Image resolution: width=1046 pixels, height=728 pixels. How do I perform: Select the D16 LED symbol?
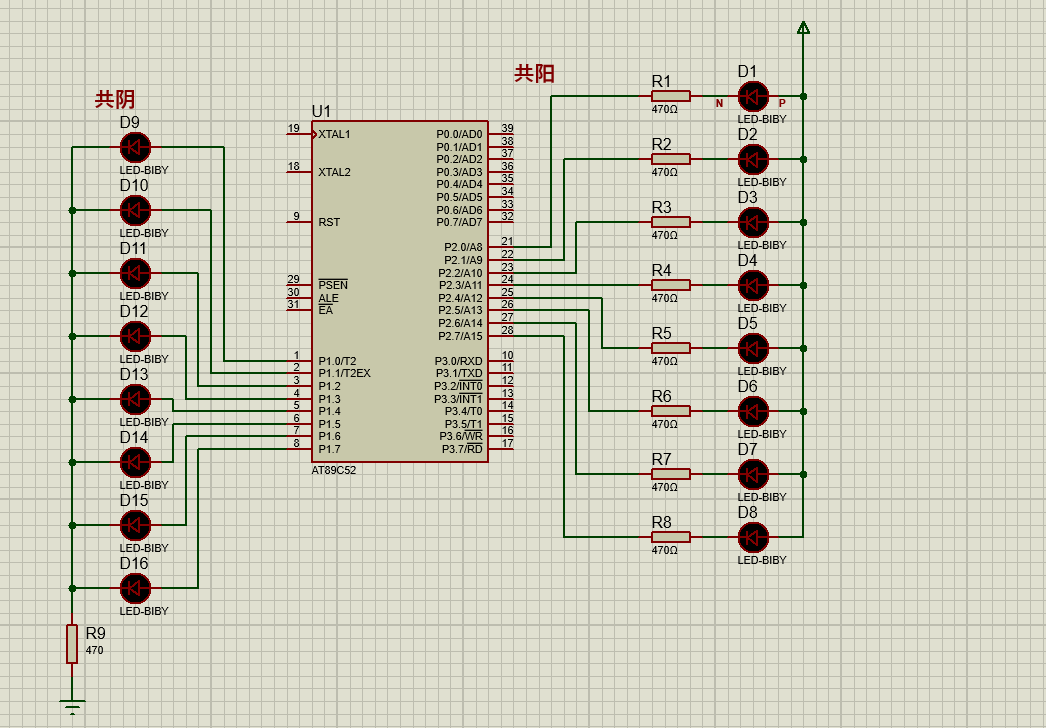tap(135, 589)
